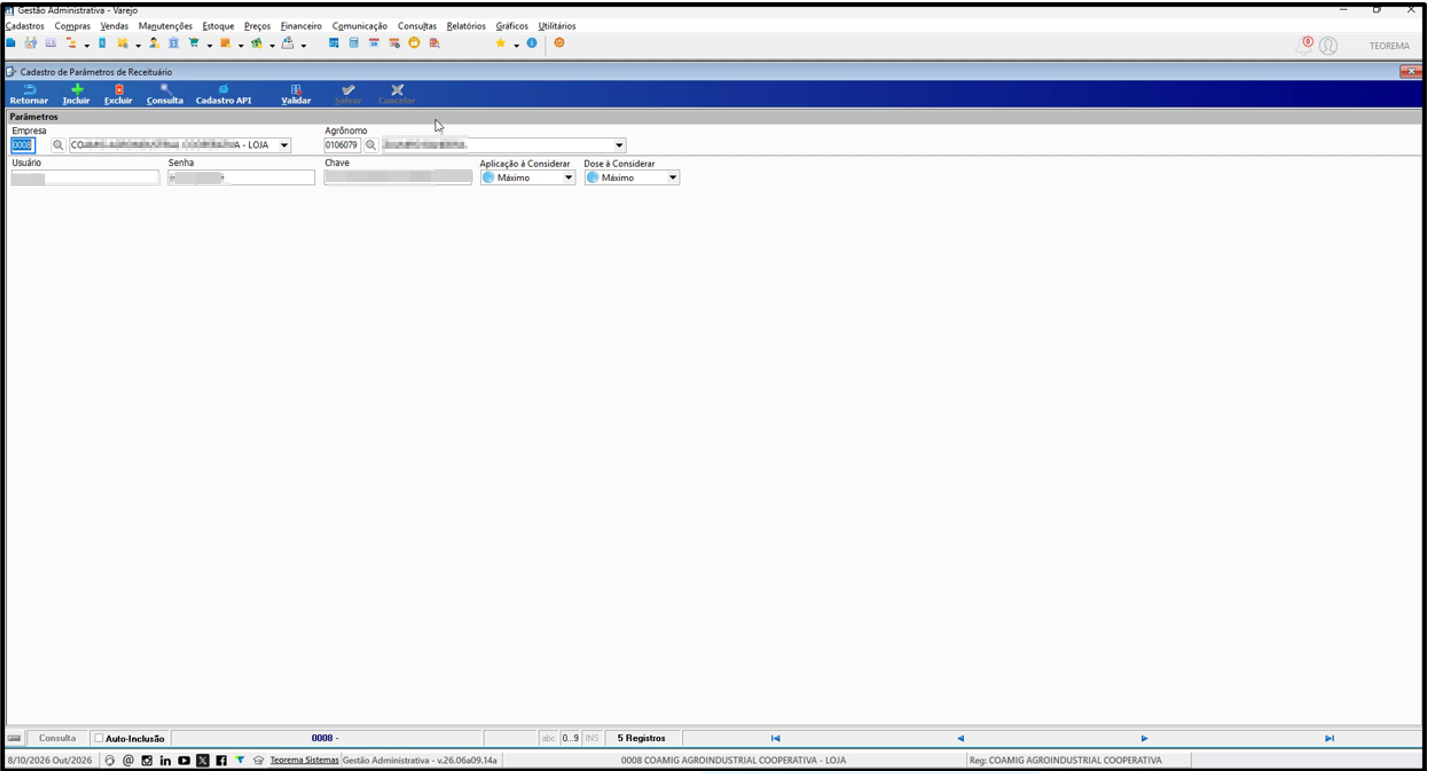The width and height of the screenshot is (1429, 774).
Task: Expand the Agrônomo dropdown
Action: click(x=619, y=146)
